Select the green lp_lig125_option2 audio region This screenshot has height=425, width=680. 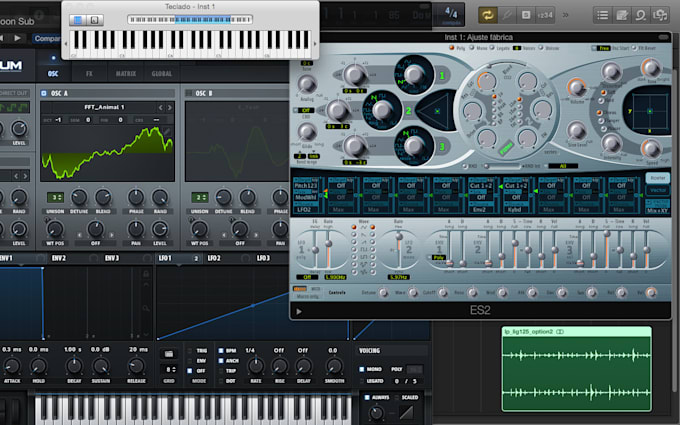576,369
